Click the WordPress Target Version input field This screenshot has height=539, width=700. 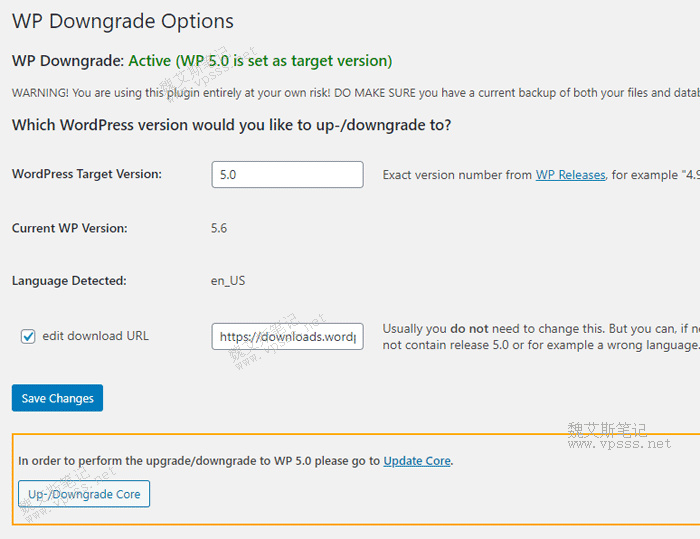(287, 175)
